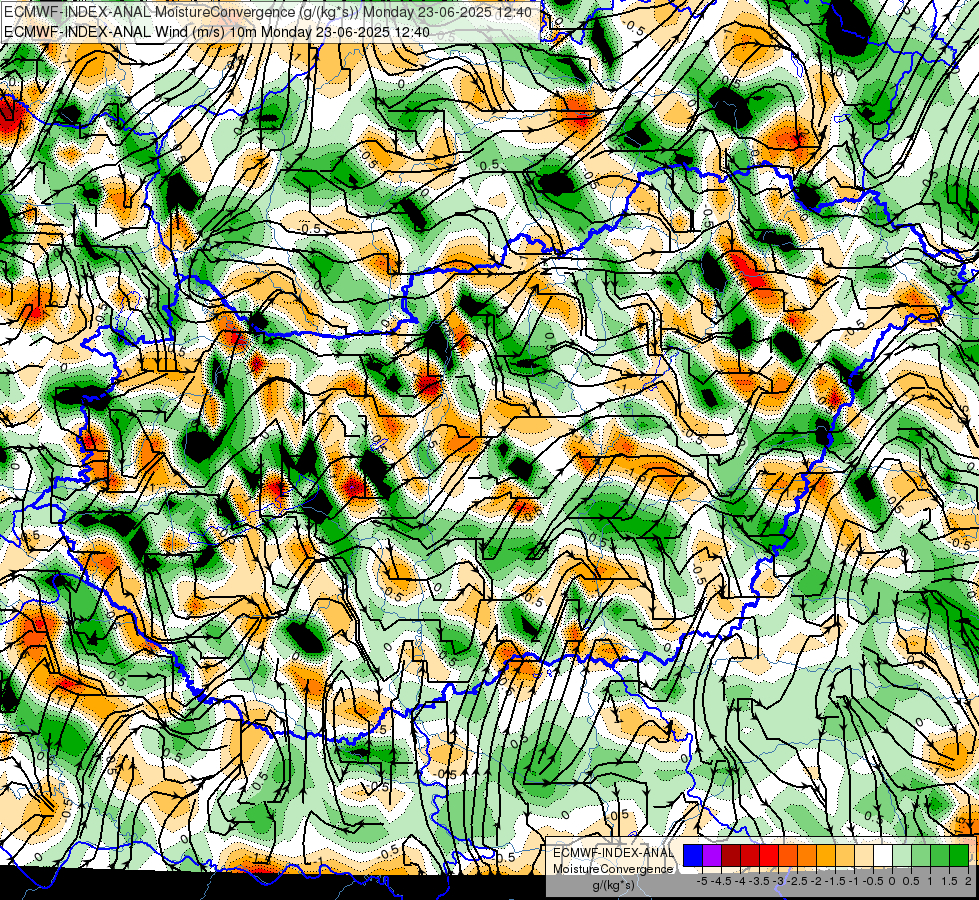This screenshot has height=900, width=979.
Task: Select legend swatch between -3.5 and -3
Action: (769, 856)
